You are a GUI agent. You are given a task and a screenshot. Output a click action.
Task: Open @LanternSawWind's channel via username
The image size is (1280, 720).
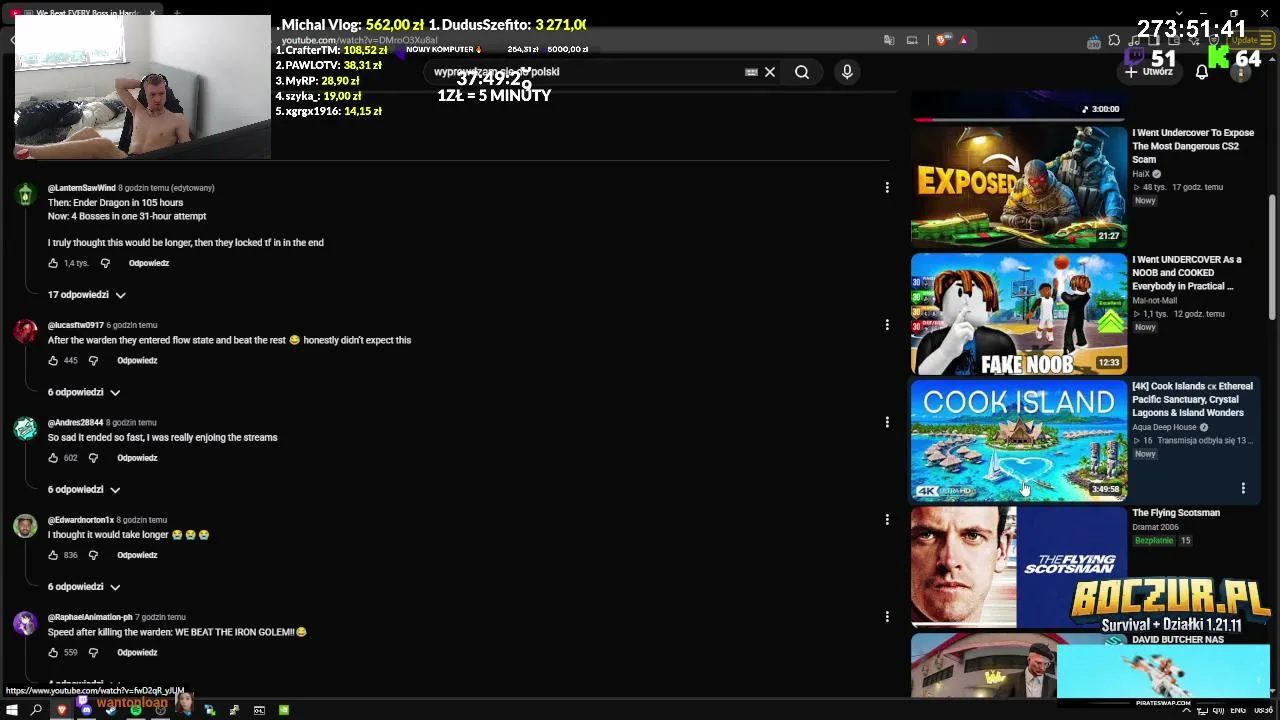pos(82,188)
